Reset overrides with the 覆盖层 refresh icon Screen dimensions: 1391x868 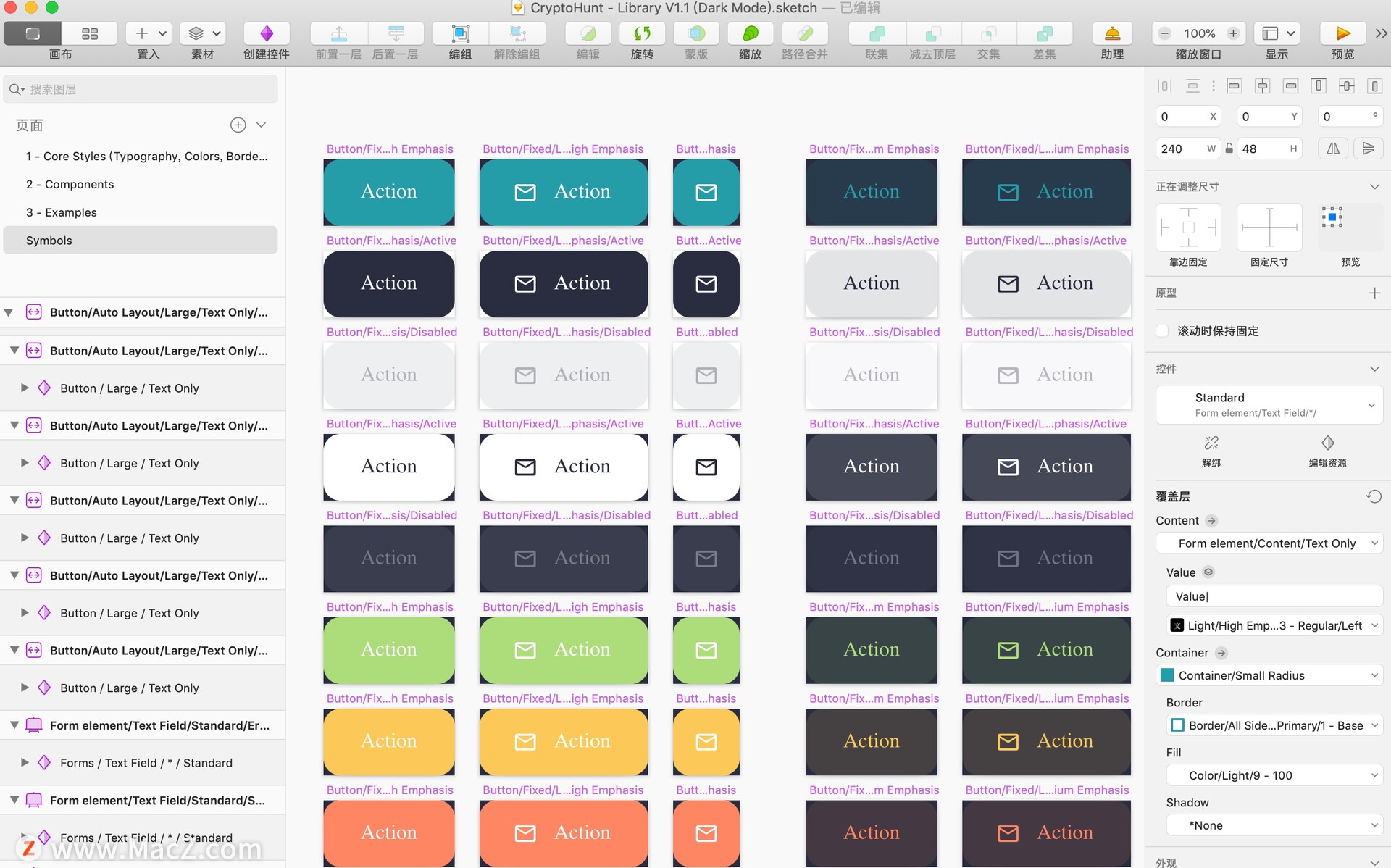click(1374, 497)
